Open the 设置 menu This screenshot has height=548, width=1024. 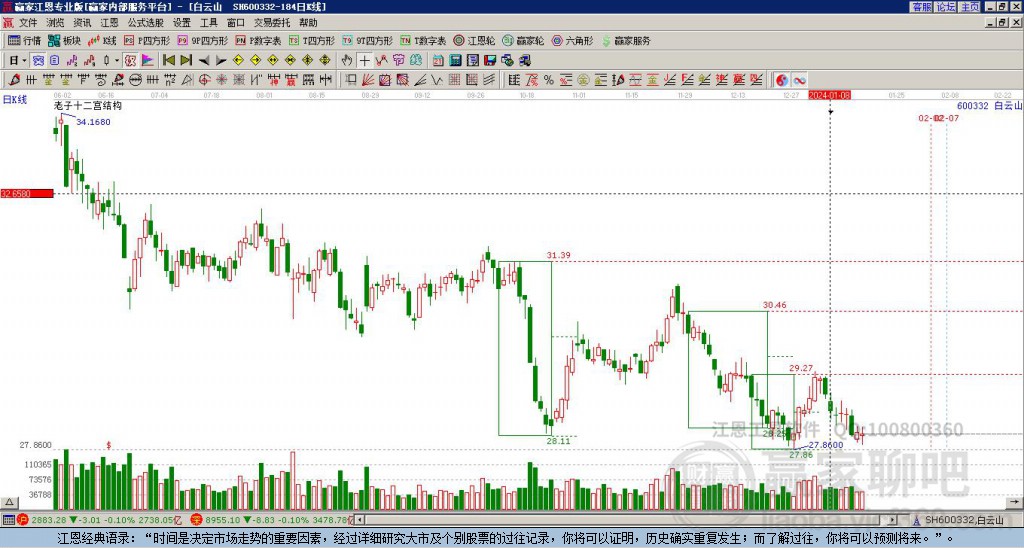[x=182, y=23]
